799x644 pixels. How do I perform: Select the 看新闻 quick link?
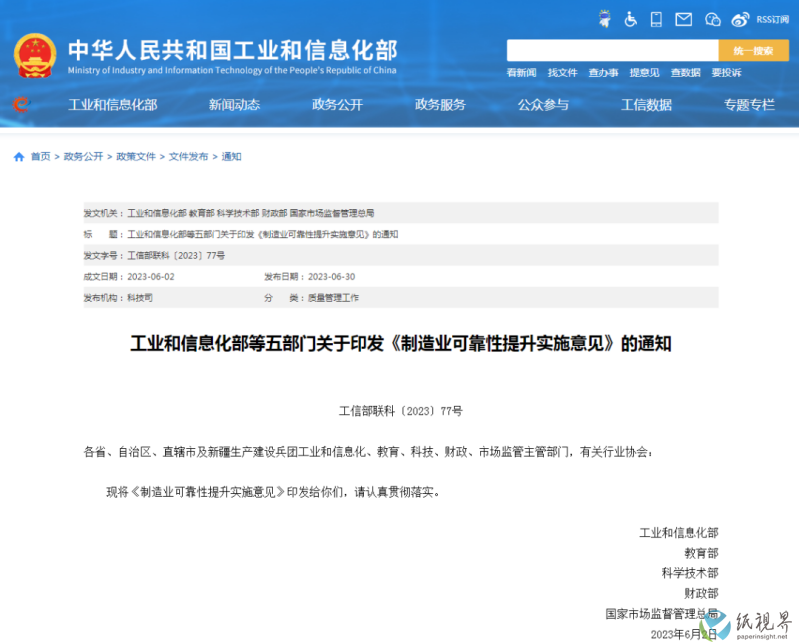[521, 72]
